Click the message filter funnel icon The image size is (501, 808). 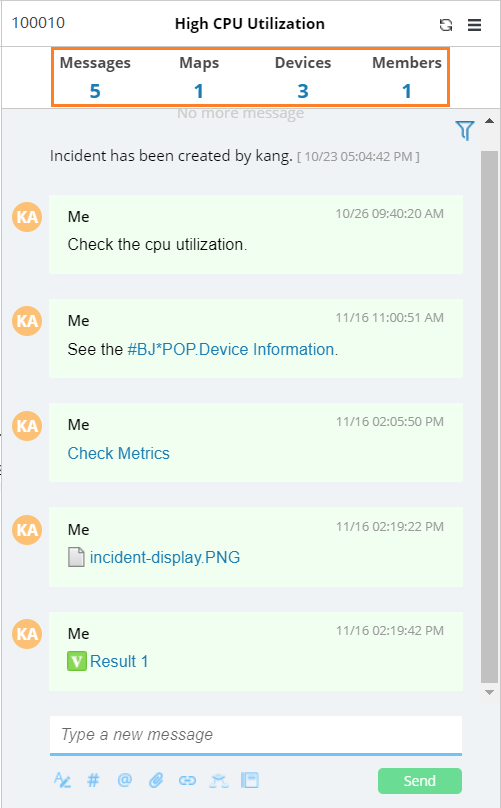pyautogui.click(x=464, y=130)
